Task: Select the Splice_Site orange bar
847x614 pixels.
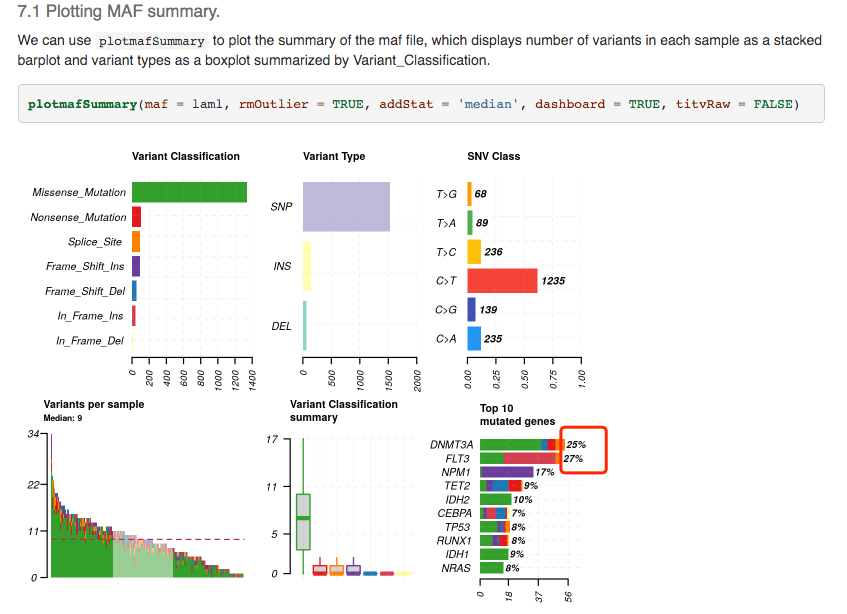Action: tap(136, 241)
